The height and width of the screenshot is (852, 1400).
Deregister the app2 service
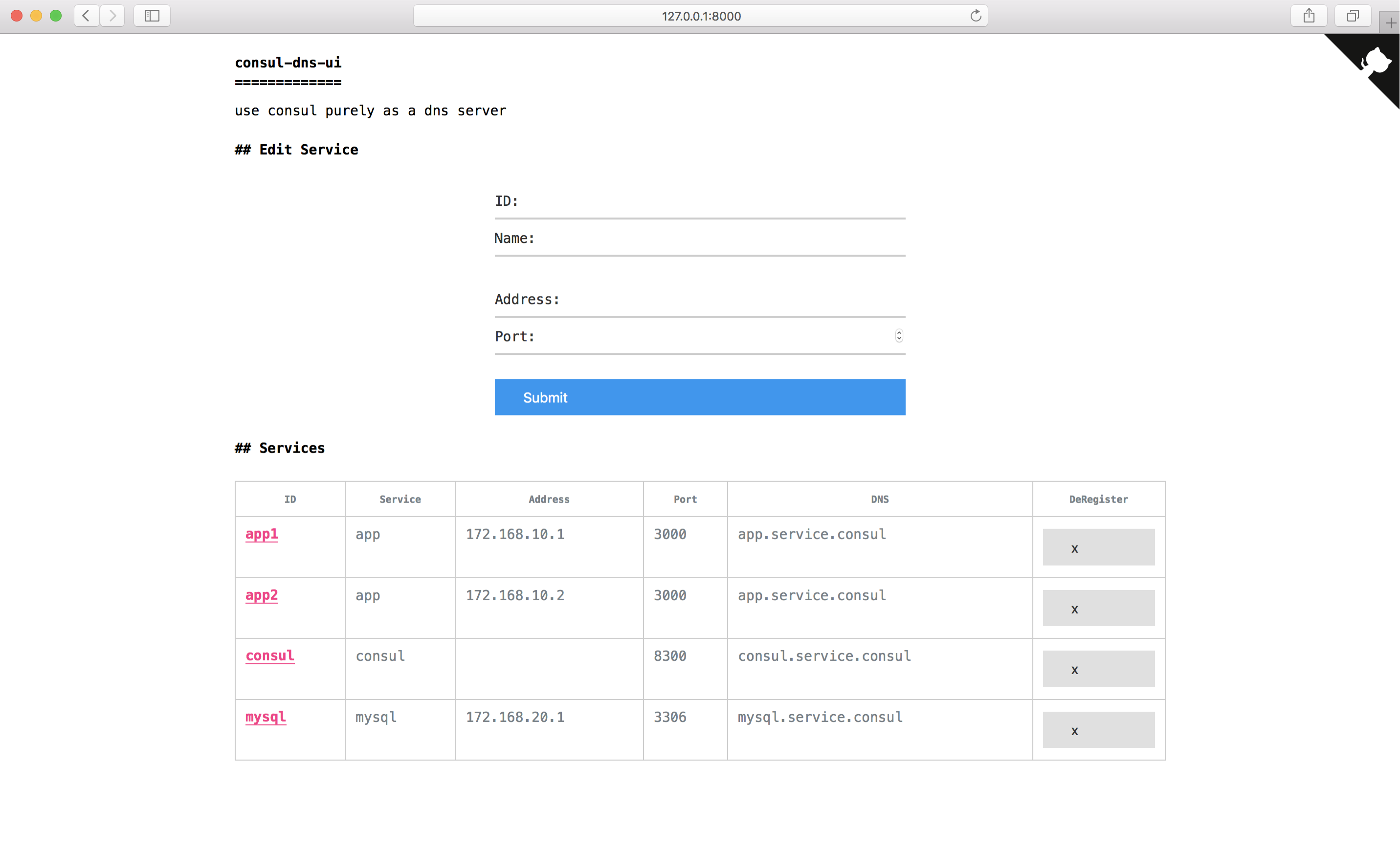click(x=1098, y=609)
